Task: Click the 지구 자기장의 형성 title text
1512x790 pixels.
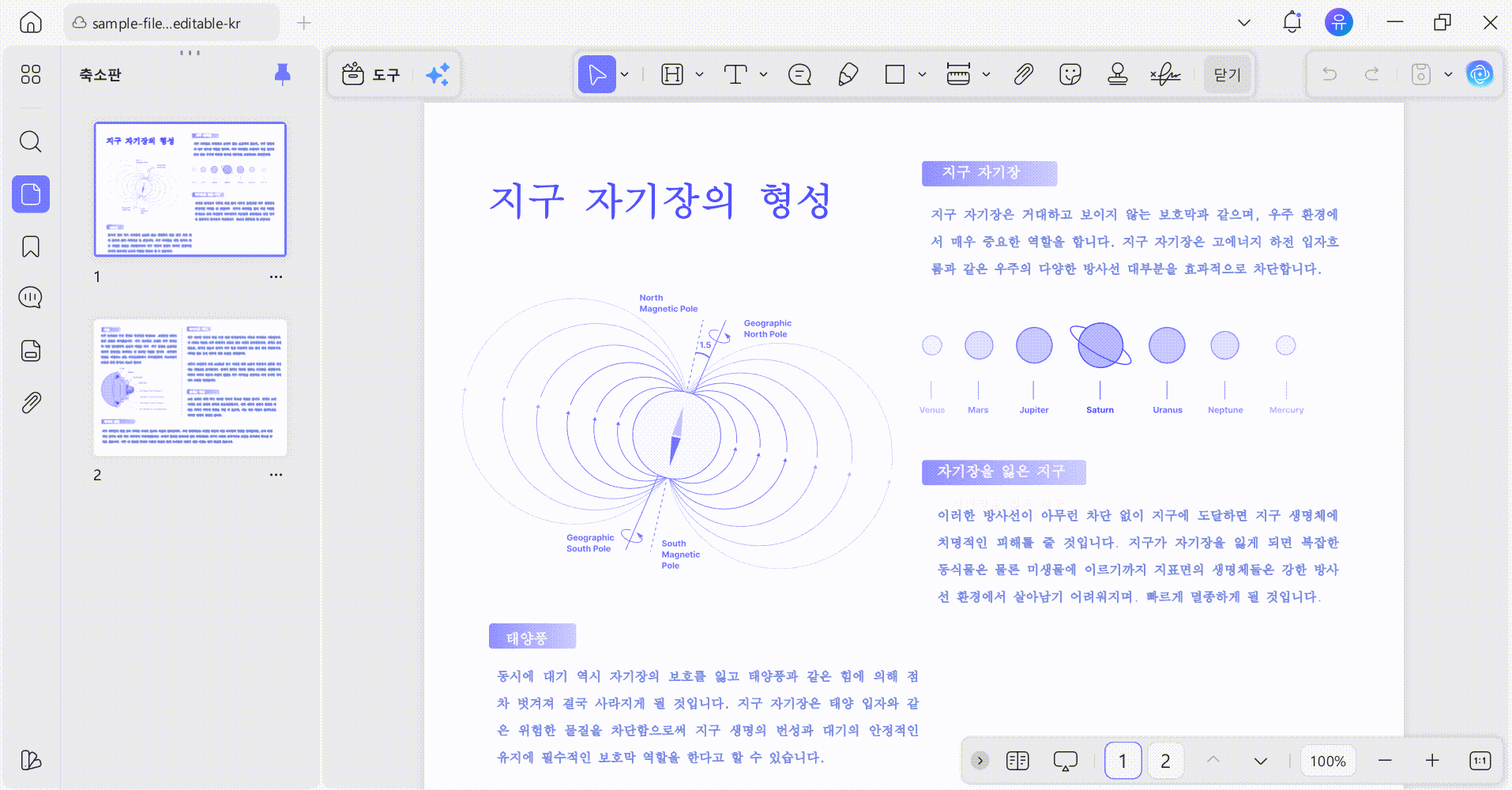Action: [660, 200]
